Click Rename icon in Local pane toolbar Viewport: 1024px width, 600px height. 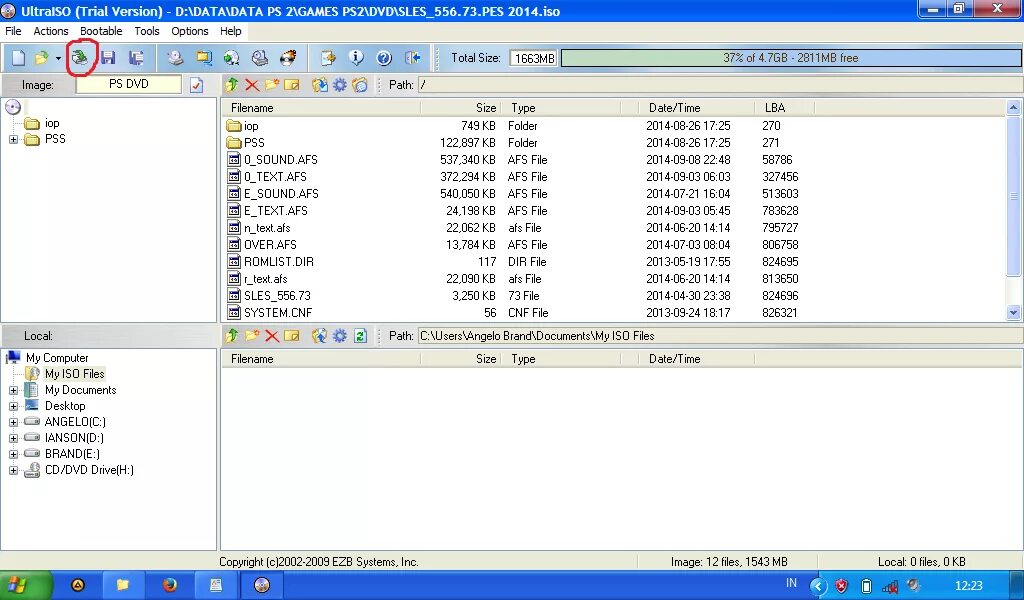tap(292, 336)
